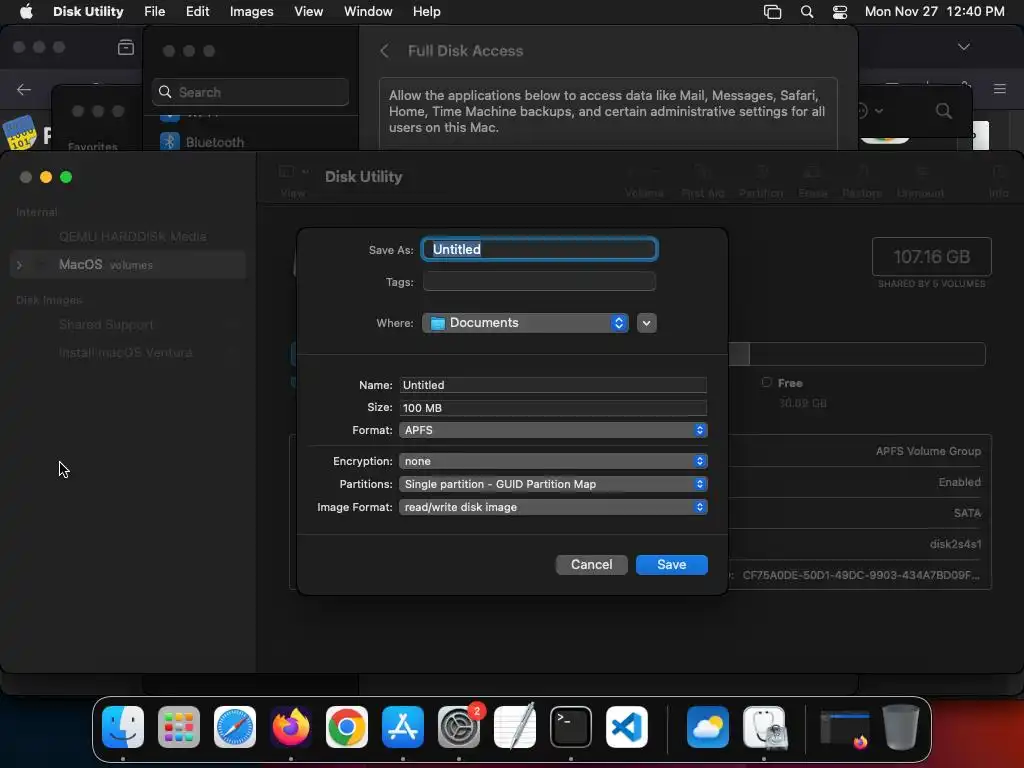Open Control Center in menu bar
The image size is (1024, 768).
tap(840, 12)
